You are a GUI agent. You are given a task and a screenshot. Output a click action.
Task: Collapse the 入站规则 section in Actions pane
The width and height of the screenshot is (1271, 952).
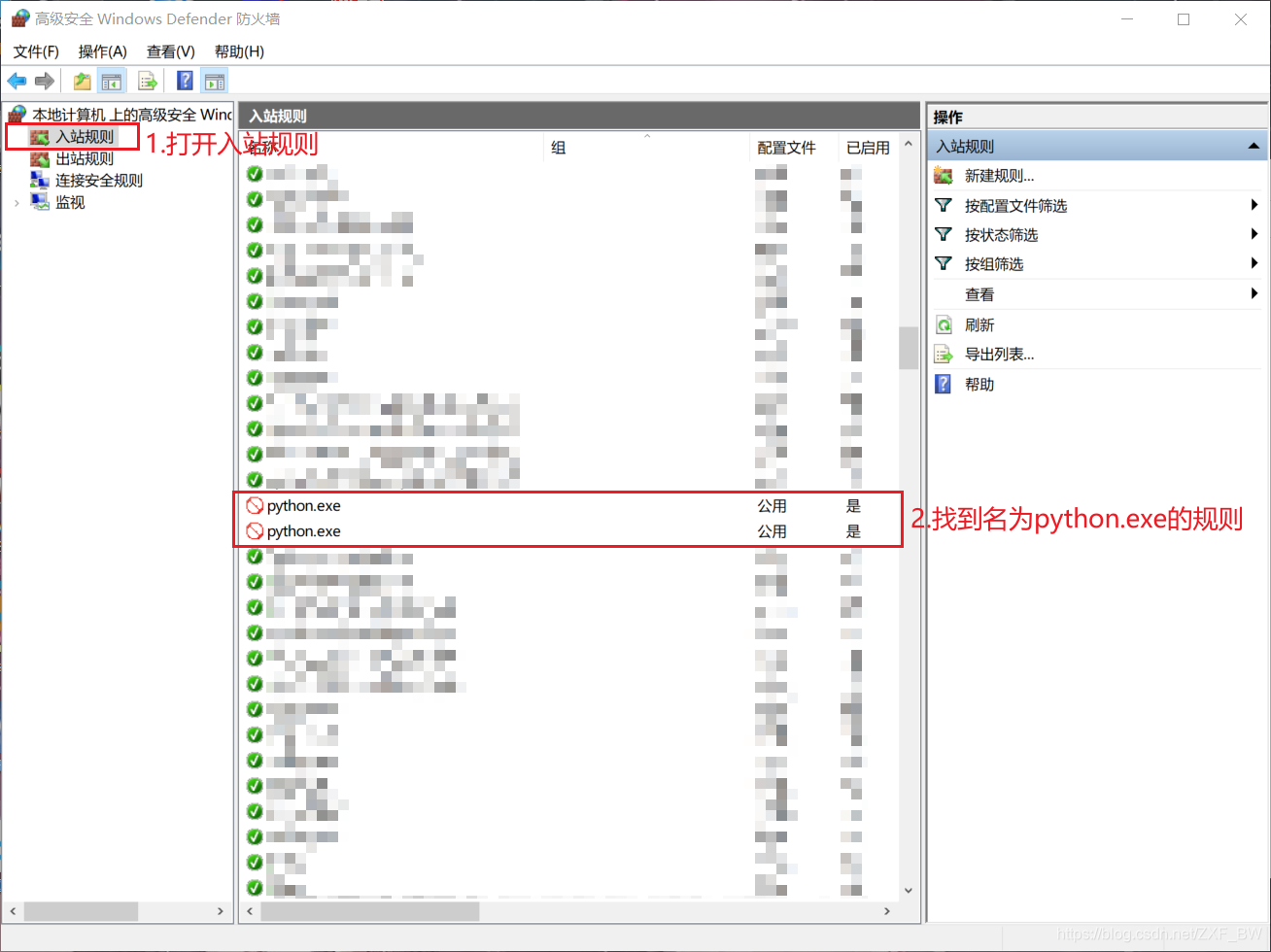tap(1254, 147)
